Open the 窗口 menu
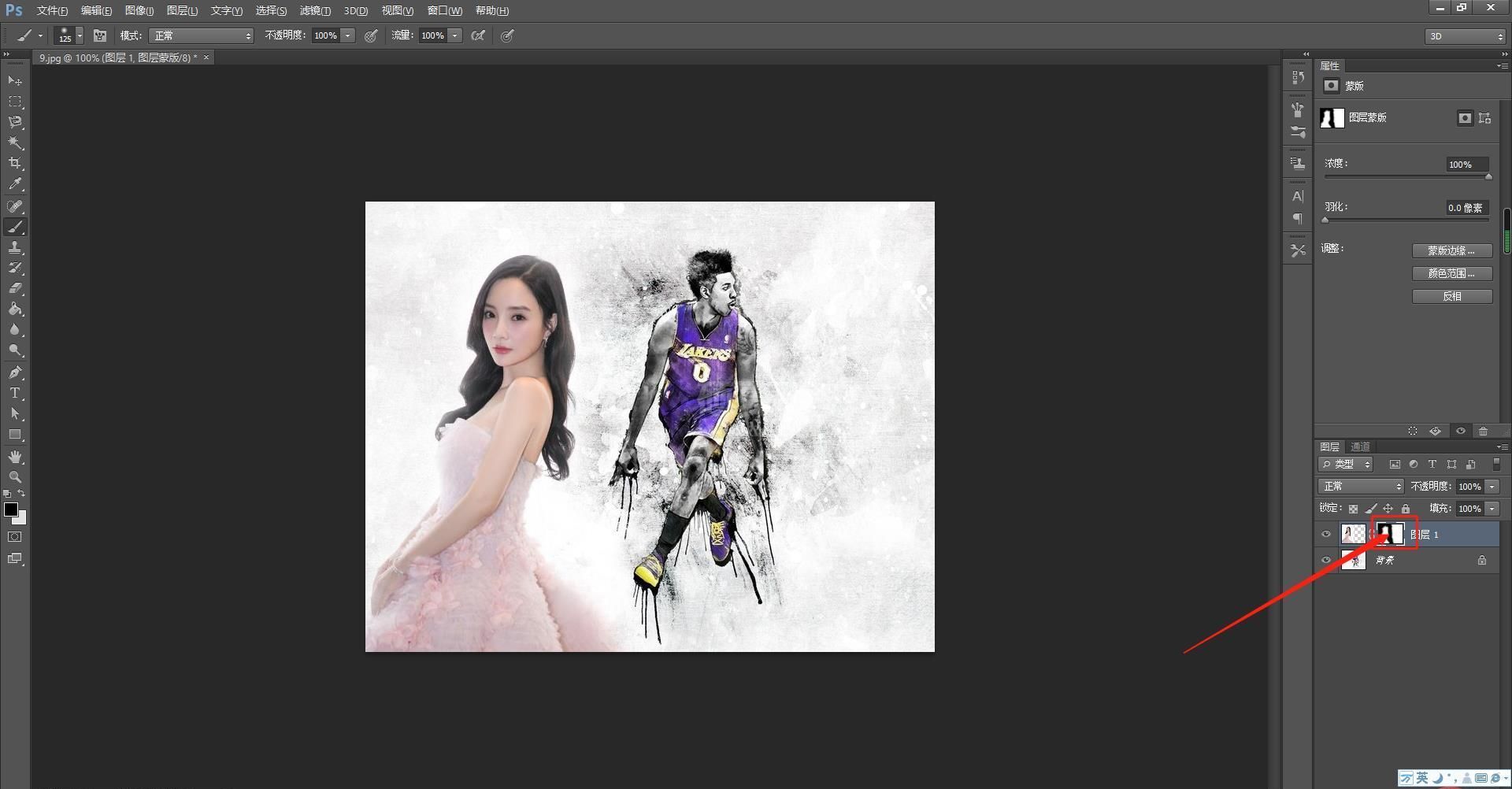Viewport: 1512px width, 789px height. (x=445, y=10)
